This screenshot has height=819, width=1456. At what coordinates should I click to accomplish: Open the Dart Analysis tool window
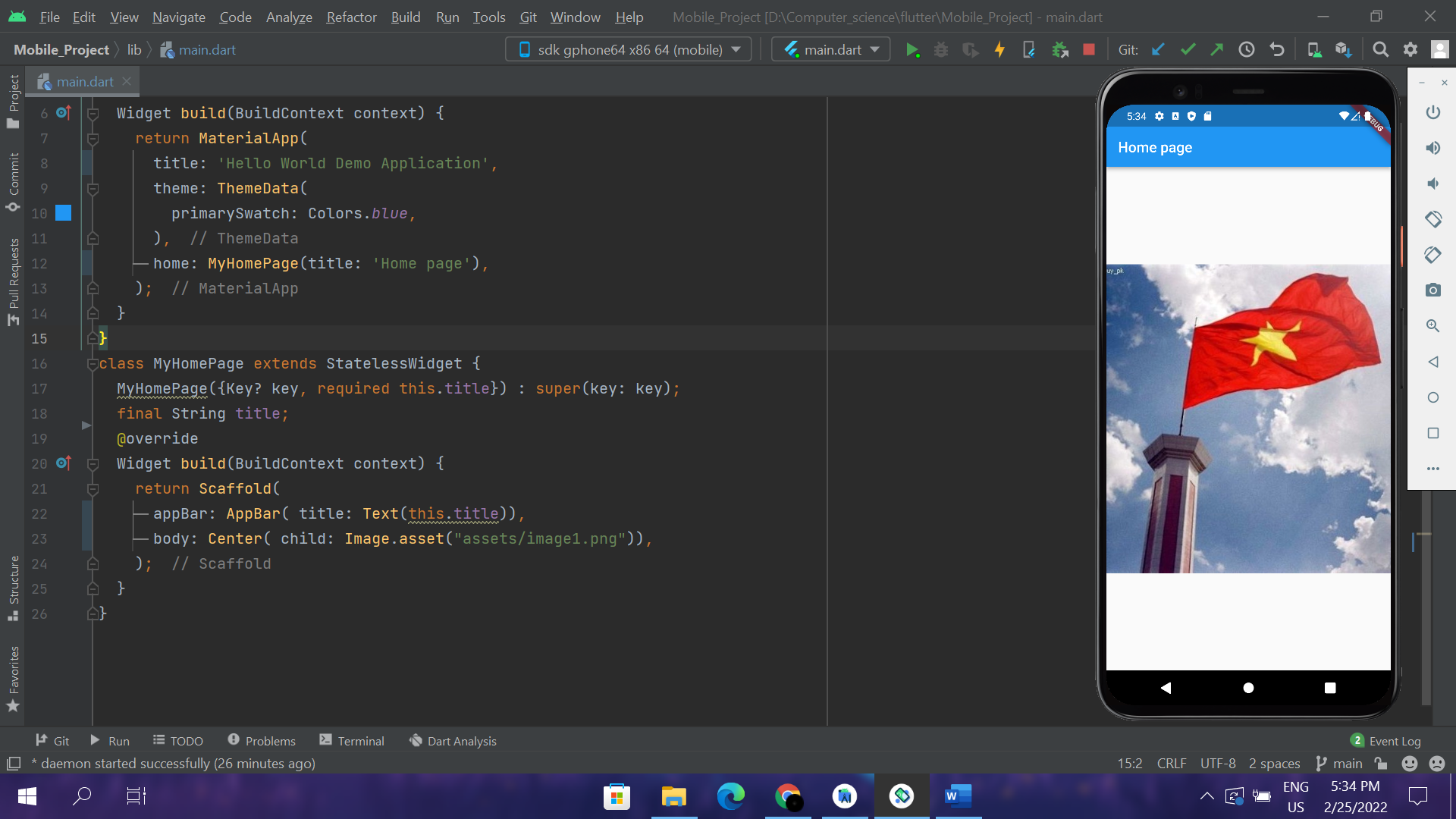point(453,741)
